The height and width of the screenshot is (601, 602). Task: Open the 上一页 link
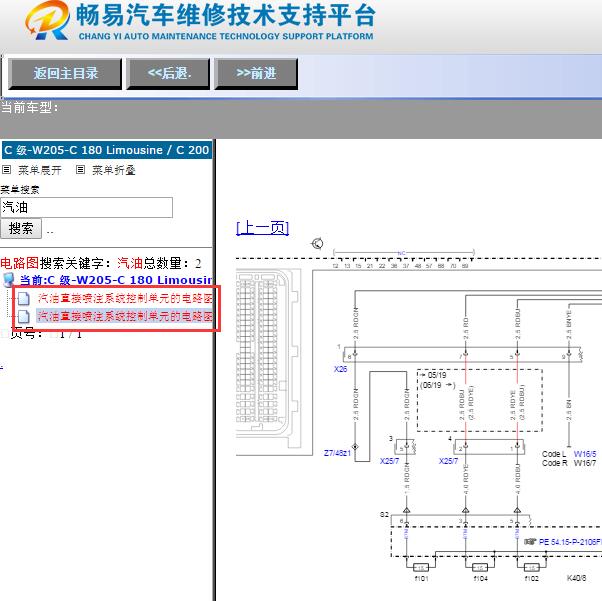click(263, 228)
